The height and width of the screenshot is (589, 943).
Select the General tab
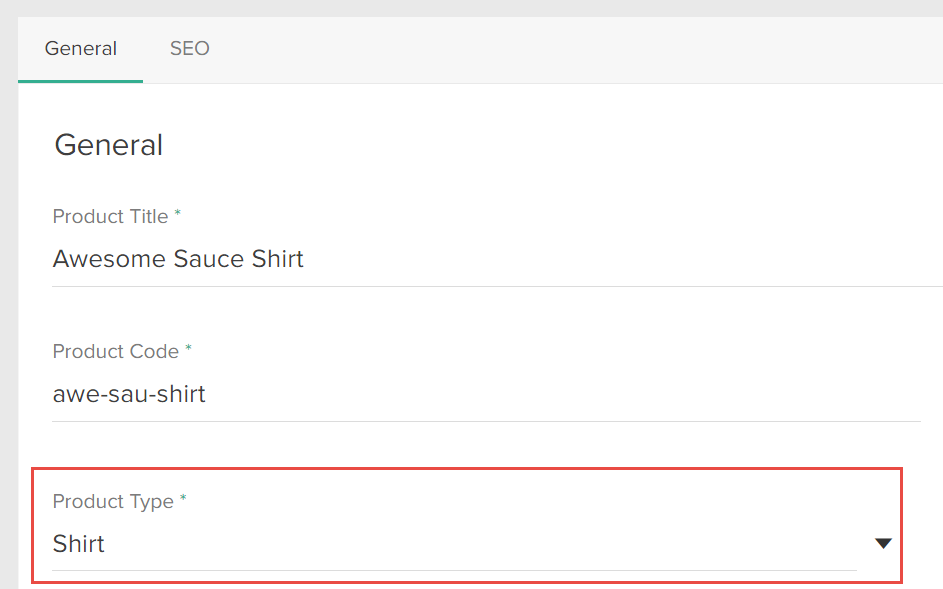coord(80,48)
